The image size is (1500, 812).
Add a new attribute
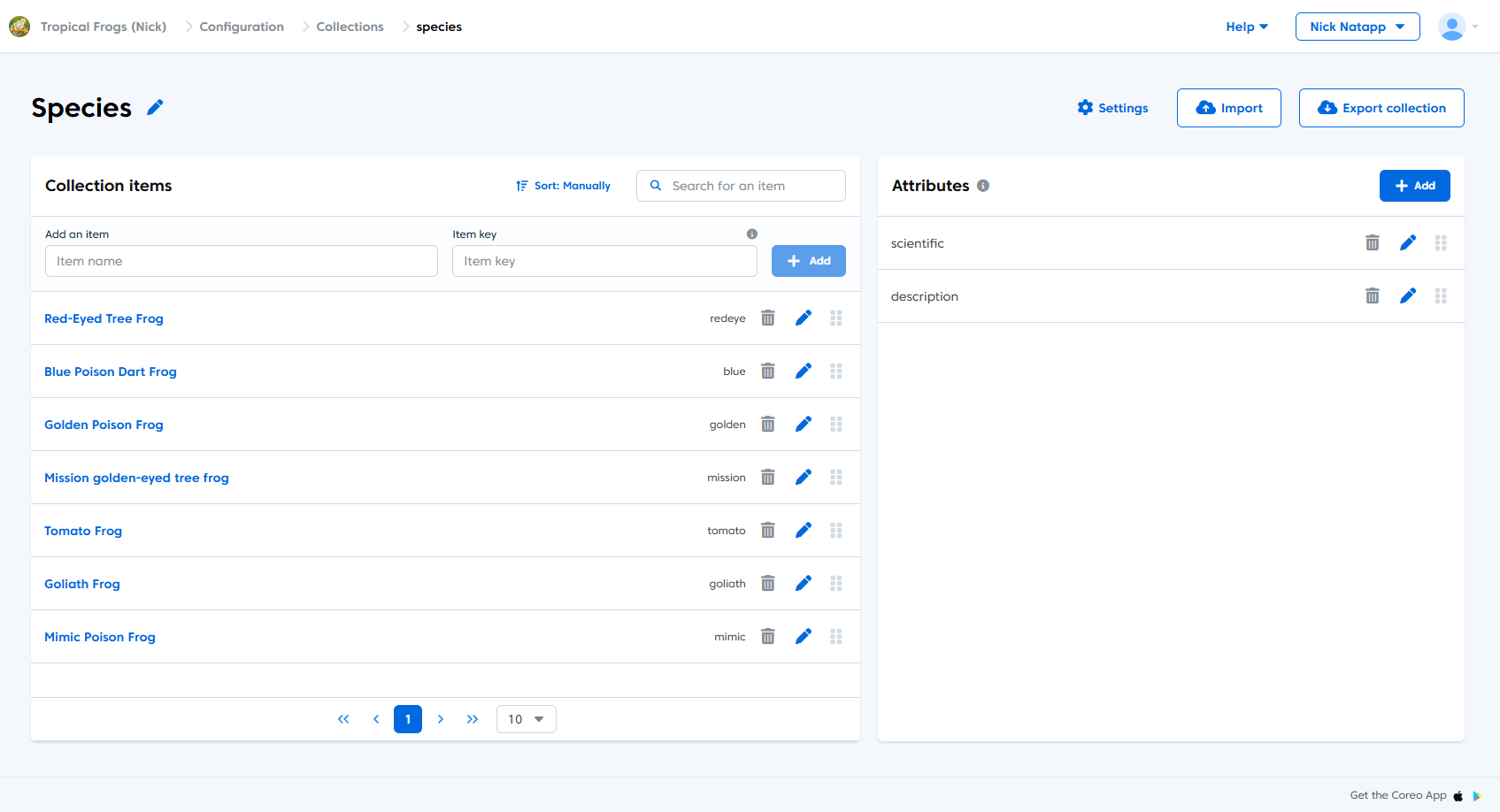1415,186
